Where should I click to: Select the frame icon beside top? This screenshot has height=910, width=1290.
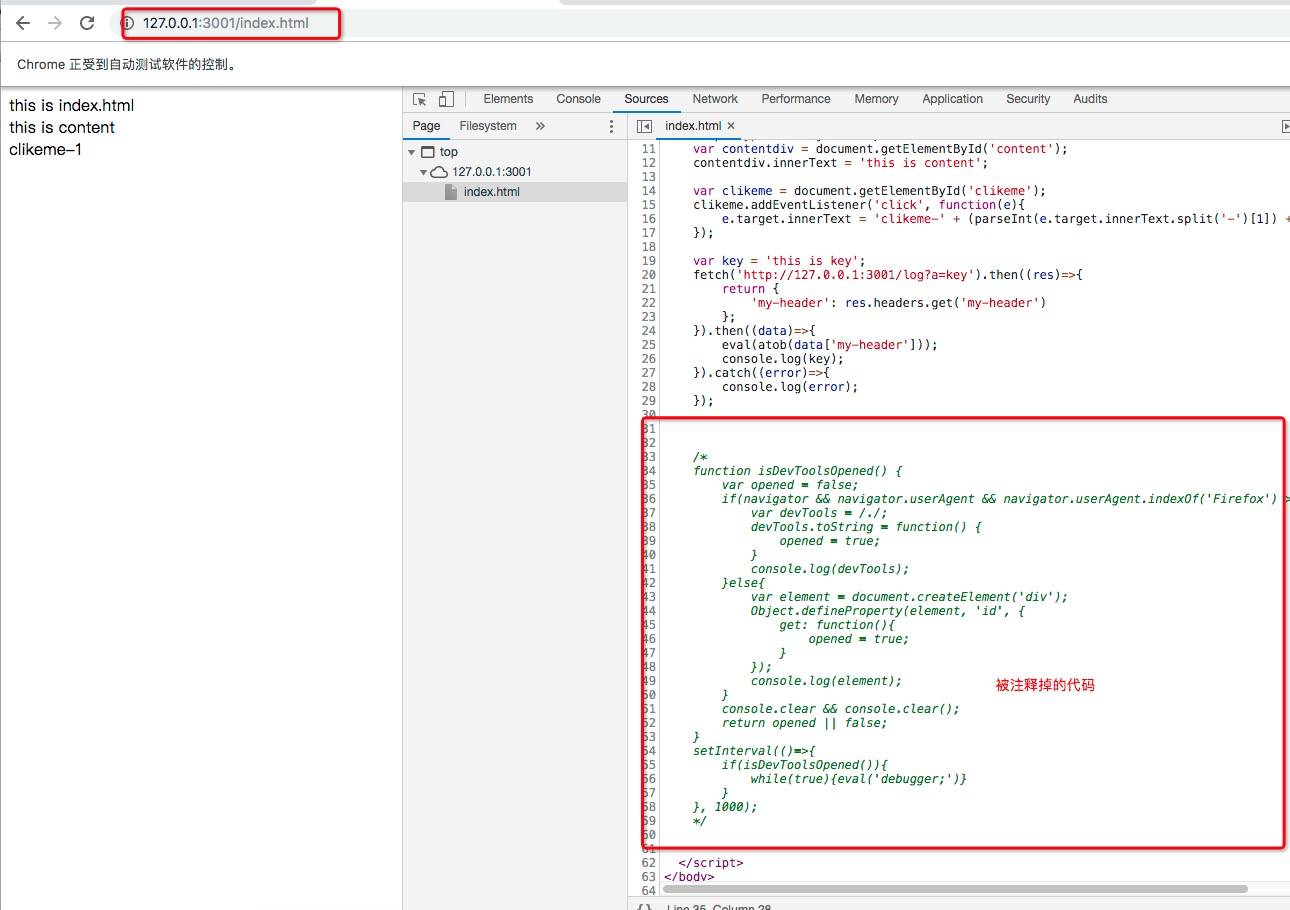(428, 152)
